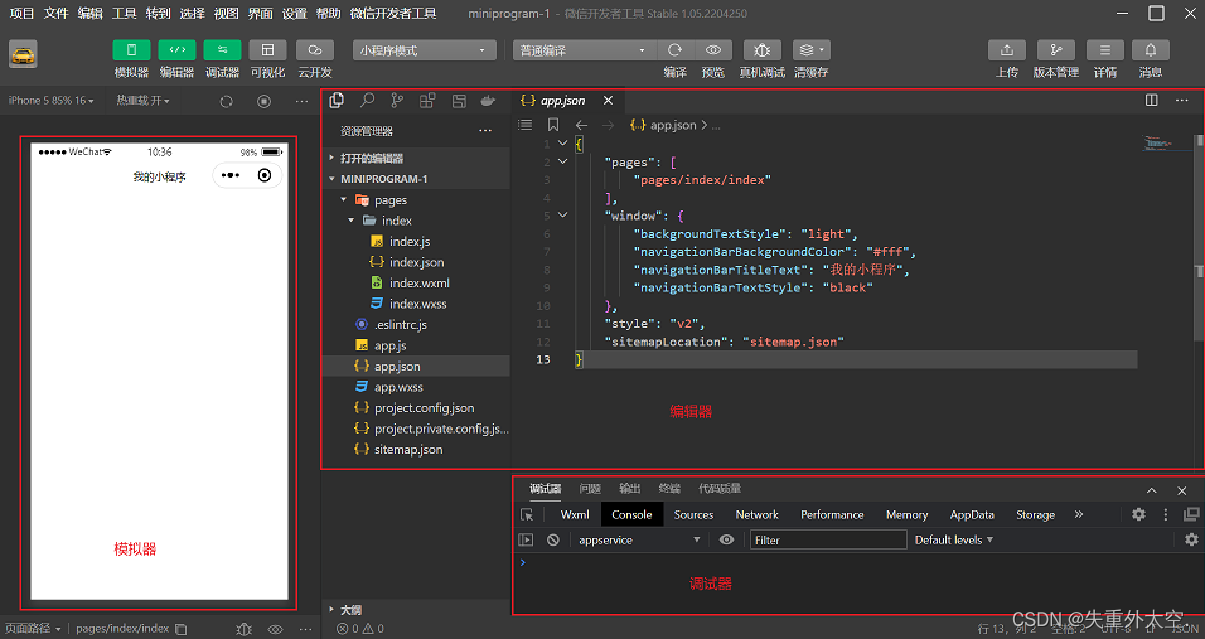Click the split editor icon
1205x639 pixels.
(1151, 100)
